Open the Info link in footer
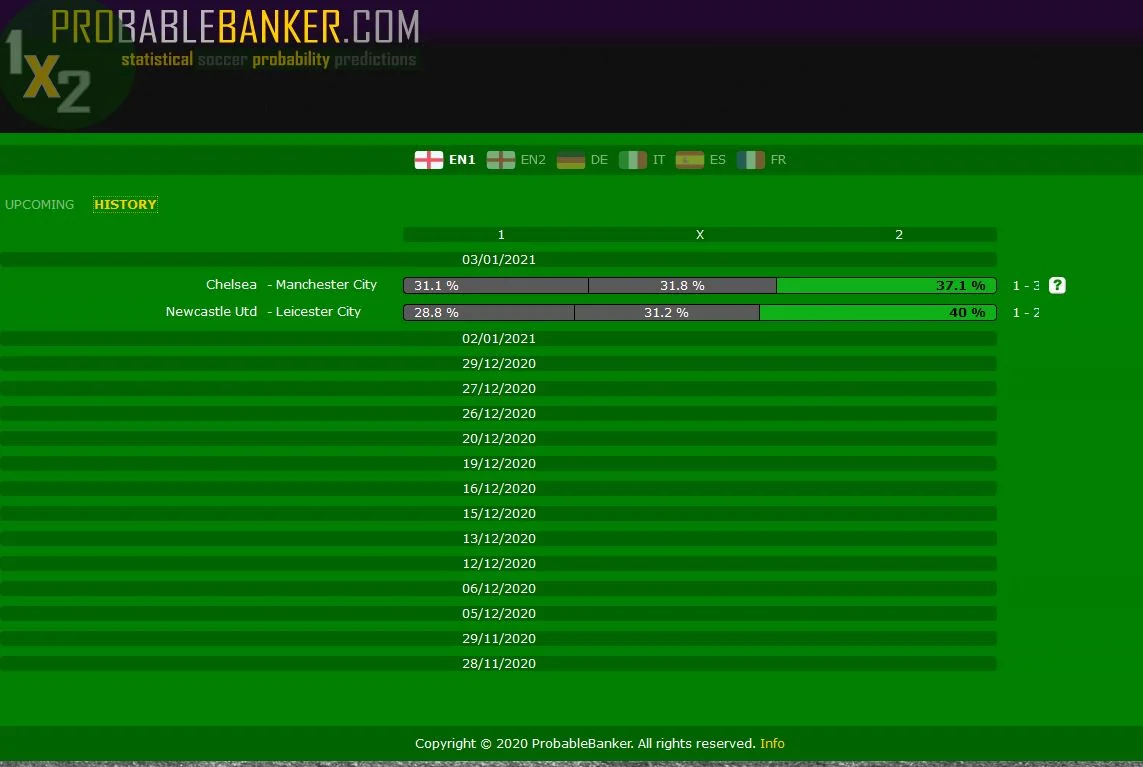The height and width of the screenshot is (767, 1143). [x=772, y=744]
